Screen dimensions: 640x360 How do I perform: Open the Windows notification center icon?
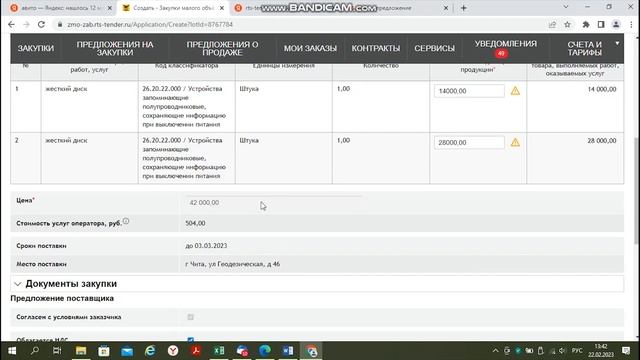coord(626,351)
